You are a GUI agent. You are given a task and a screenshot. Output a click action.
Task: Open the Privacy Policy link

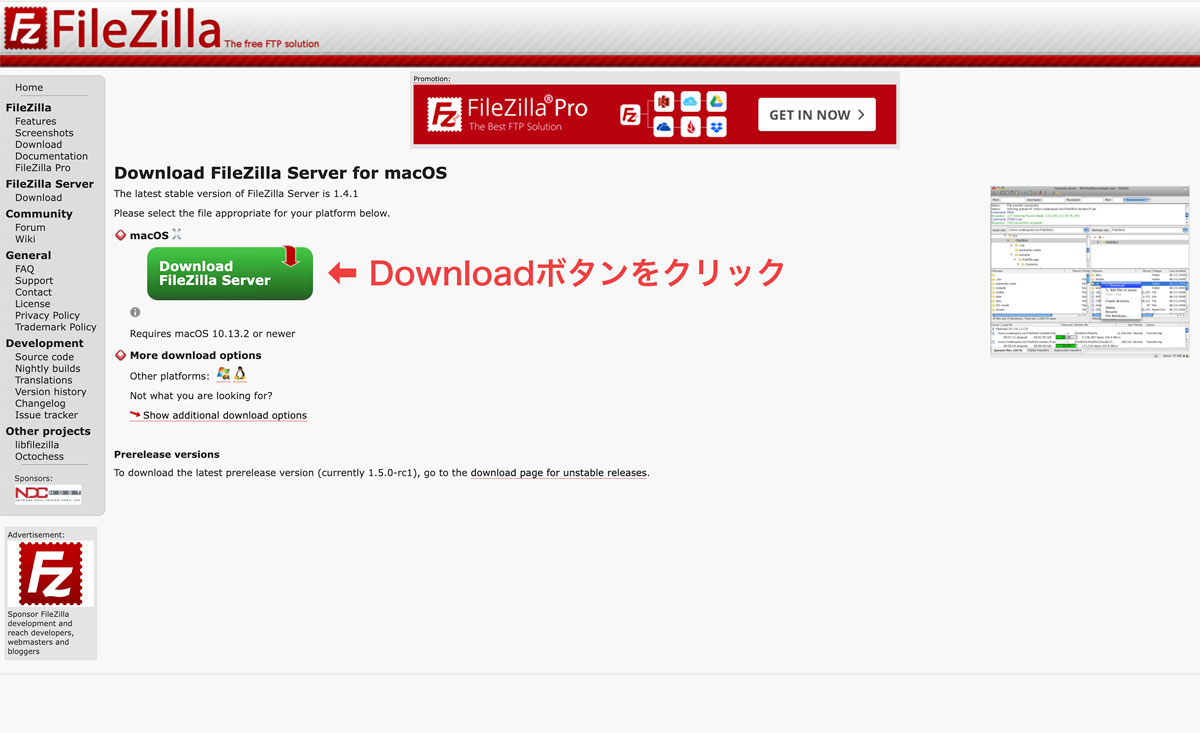pyautogui.click(x=47, y=316)
